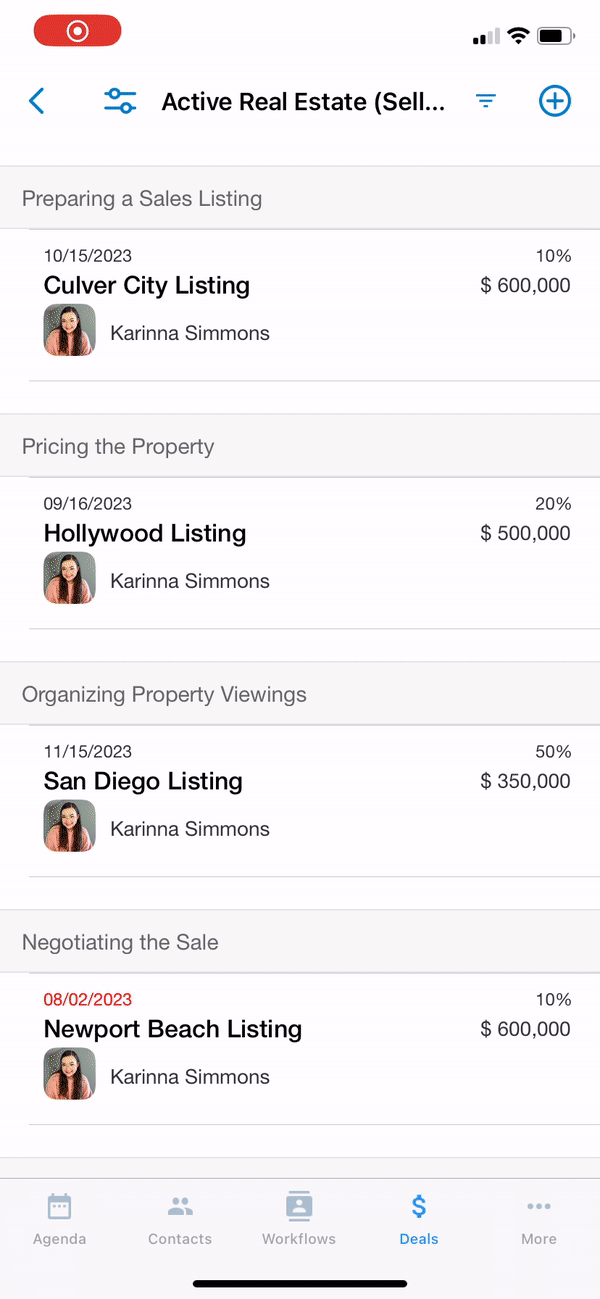Collapse the Negotiating the Sale section

[120, 942]
